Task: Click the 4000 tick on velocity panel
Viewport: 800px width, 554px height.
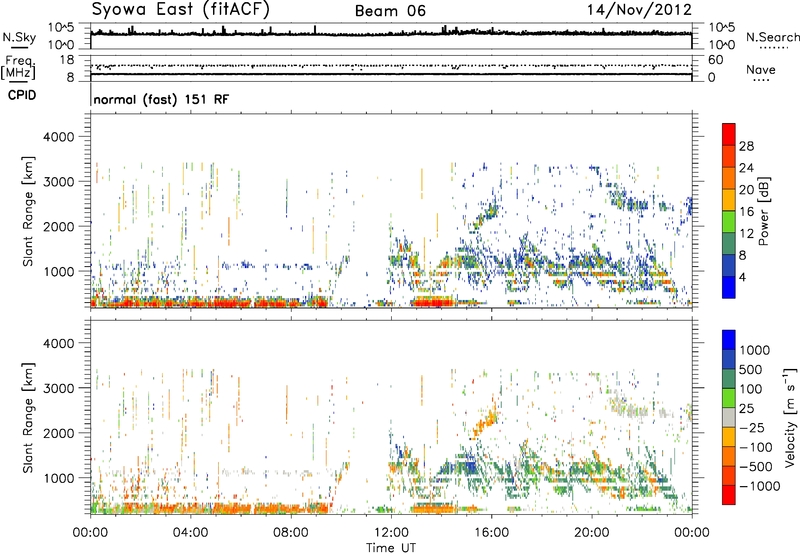Action: pyautogui.click(x=58, y=343)
